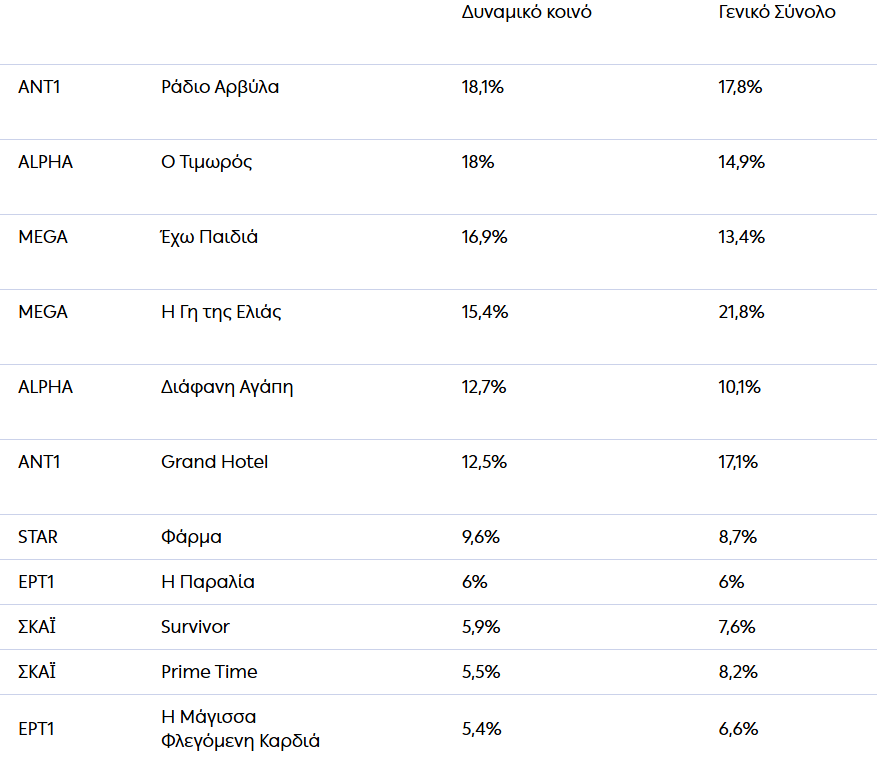The image size is (877, 775).
Task: Click the 8,2% Prime Time total value
Action: pyautogui.click(x=737, y=672)
